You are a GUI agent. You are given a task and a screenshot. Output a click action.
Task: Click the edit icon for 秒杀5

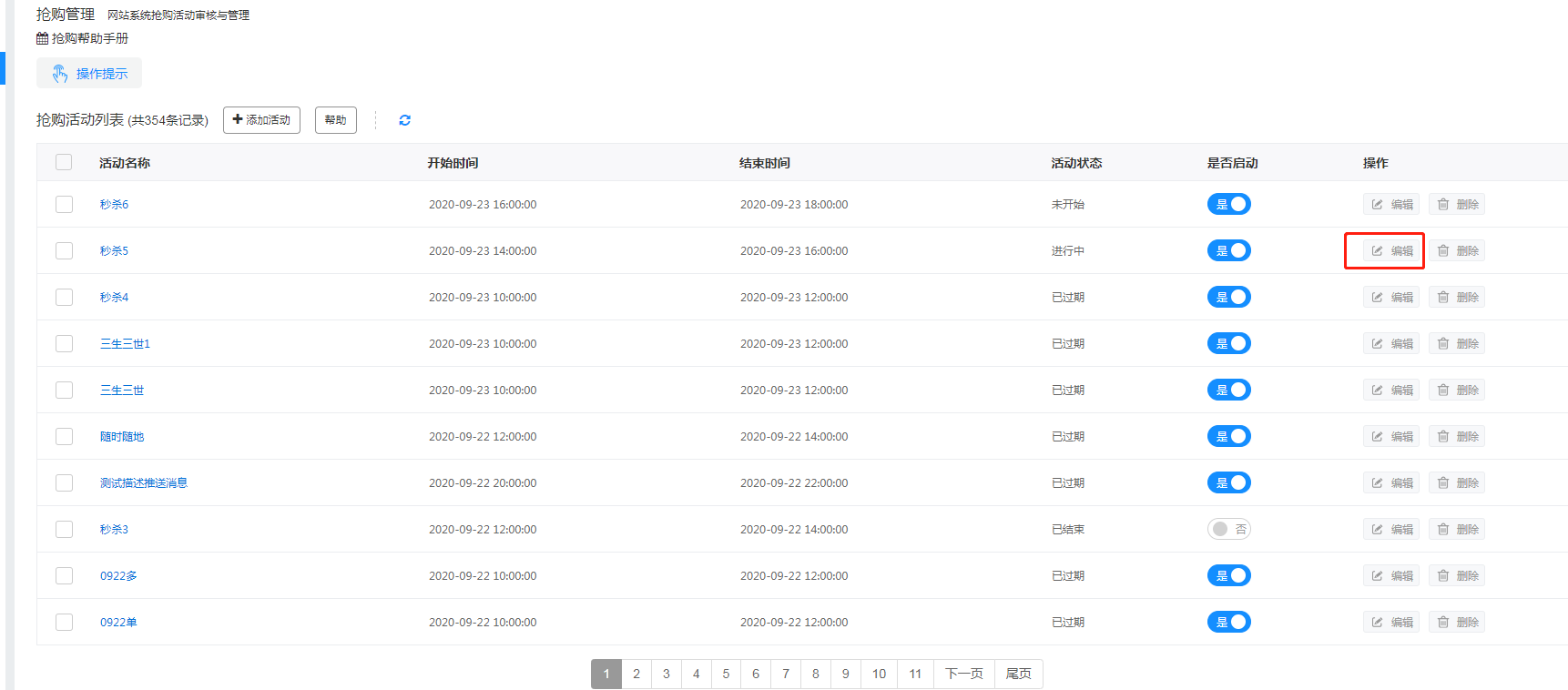1377,251
